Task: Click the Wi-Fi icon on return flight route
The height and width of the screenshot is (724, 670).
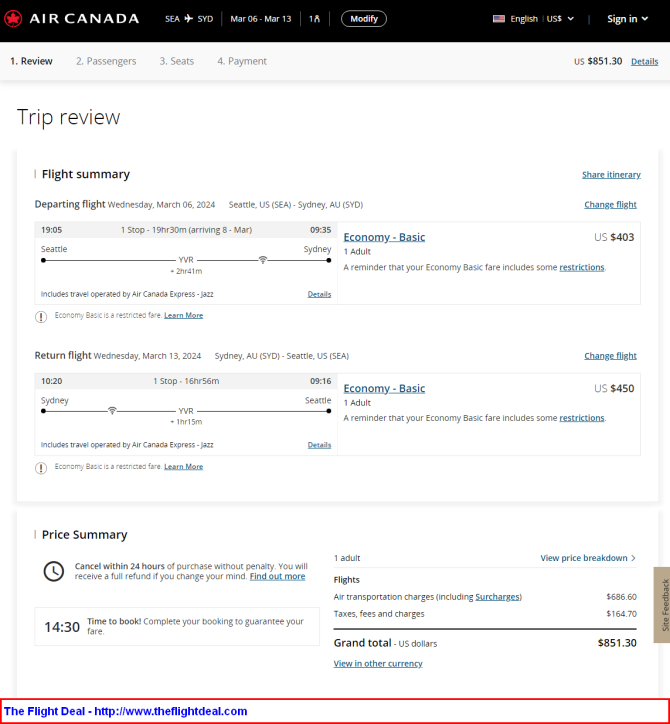Action: pos(112,410)
